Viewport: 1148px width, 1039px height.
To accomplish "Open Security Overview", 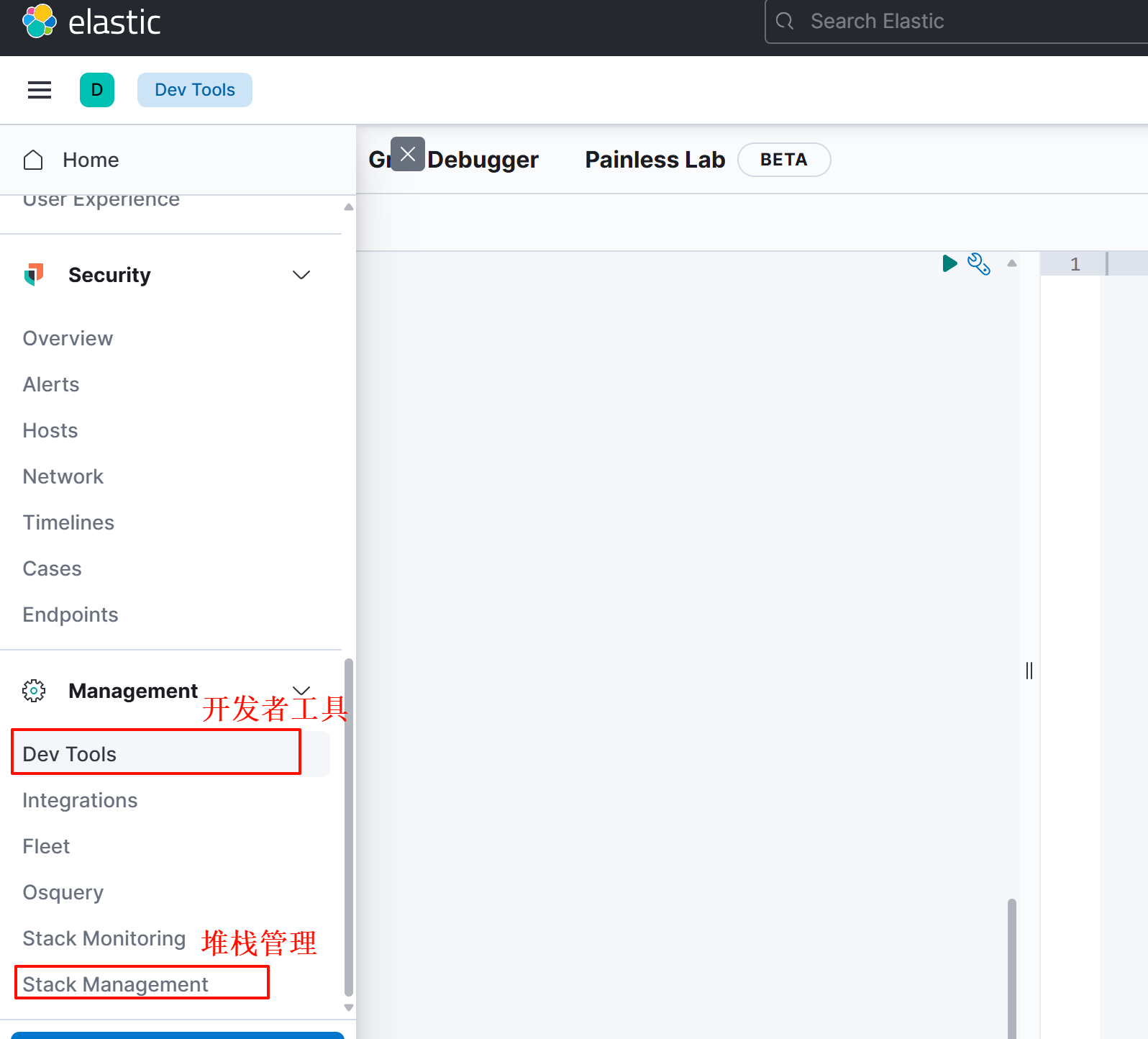I will click(x=68, y=338).
